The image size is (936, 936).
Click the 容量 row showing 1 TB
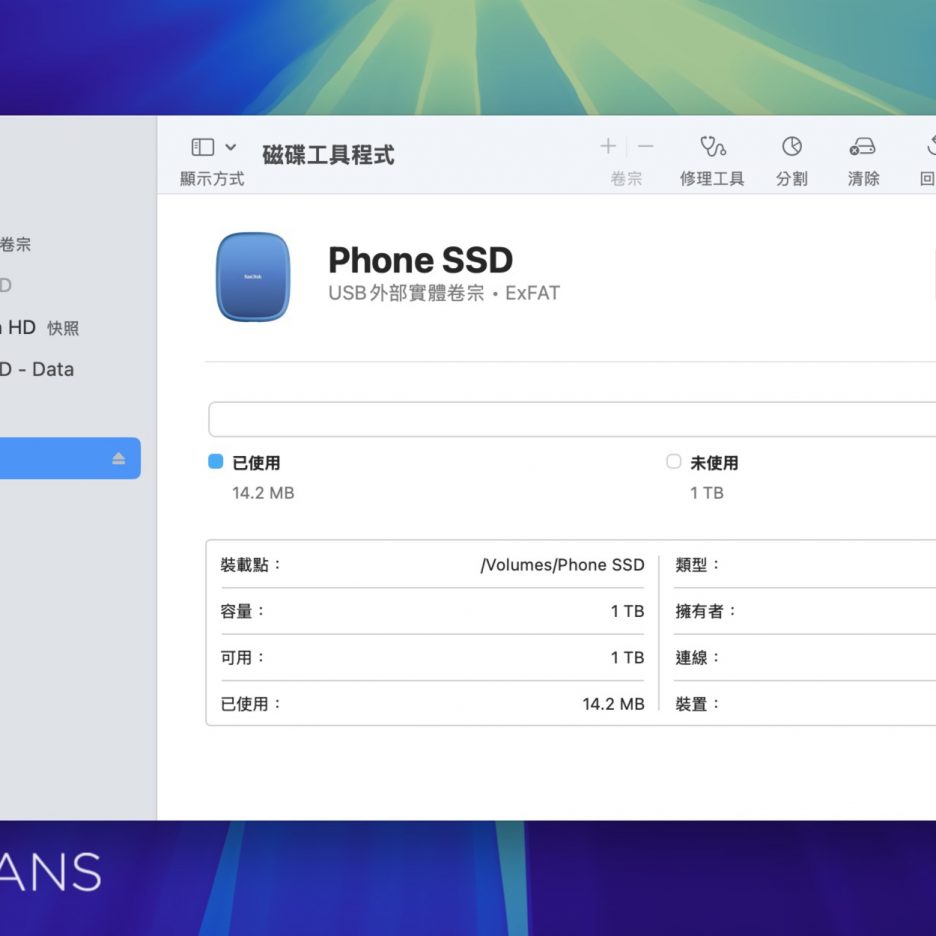click(x=432, y=611)
